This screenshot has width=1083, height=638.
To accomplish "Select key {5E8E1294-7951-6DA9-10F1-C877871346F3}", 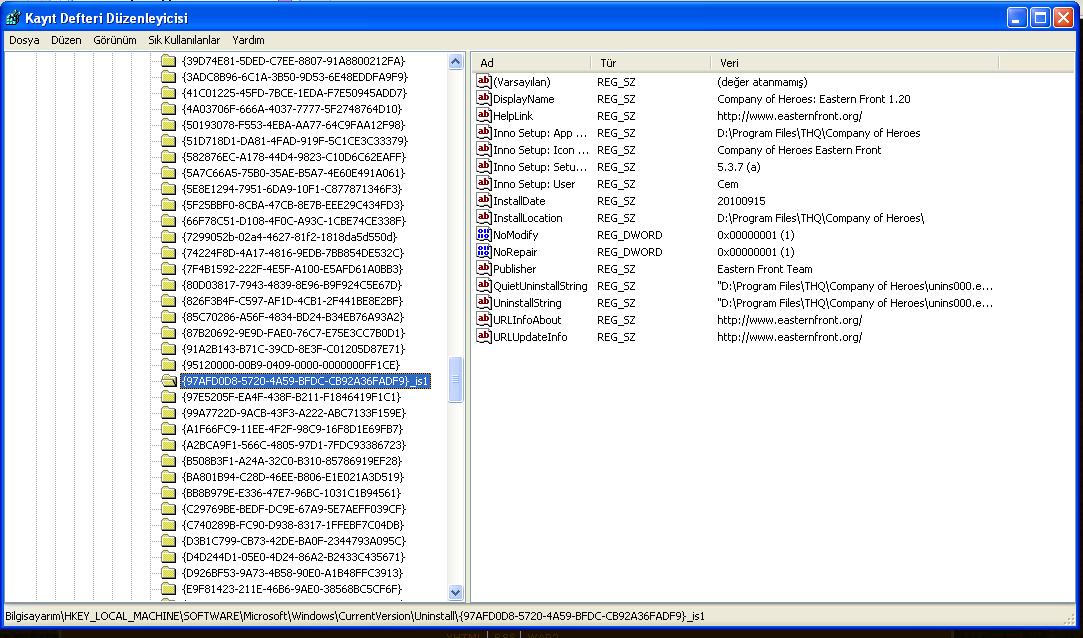I will [x=291, y=188].
